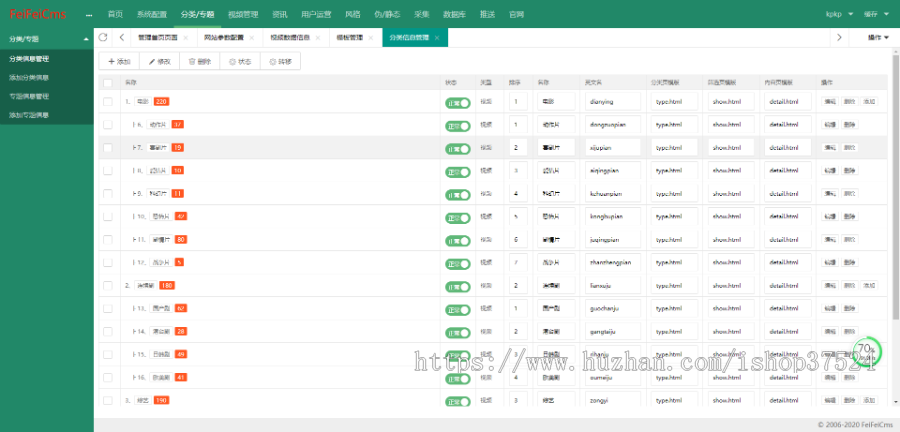Click the right arrow to scroll tabs forward

pyautogui.click(x=839, y=37)
